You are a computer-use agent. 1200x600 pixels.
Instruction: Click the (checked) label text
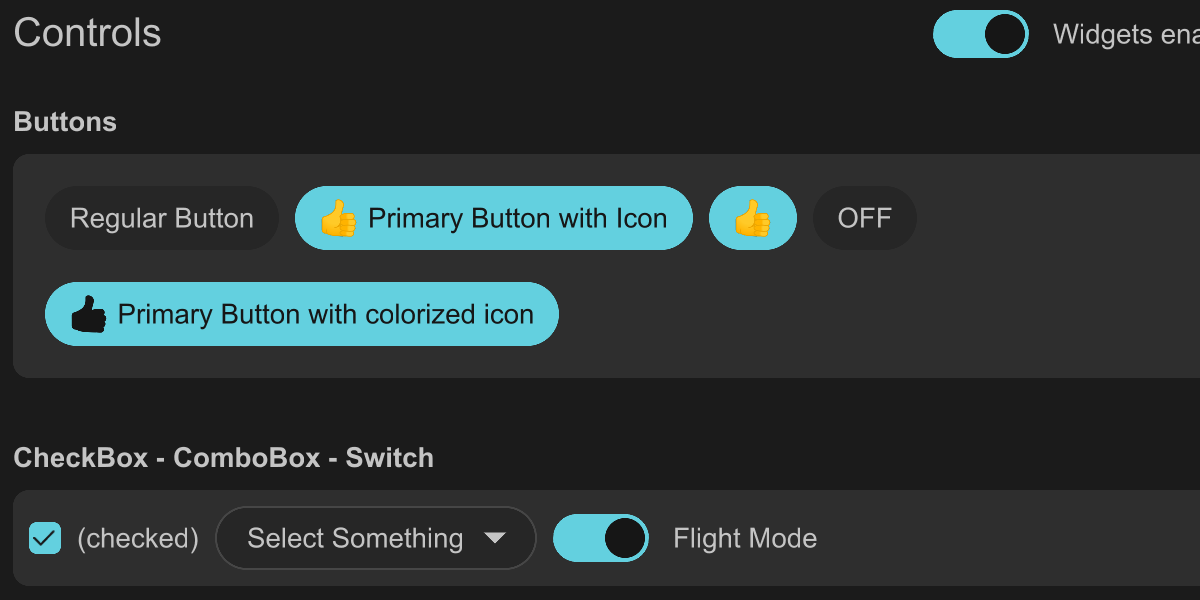coord(138,538)
